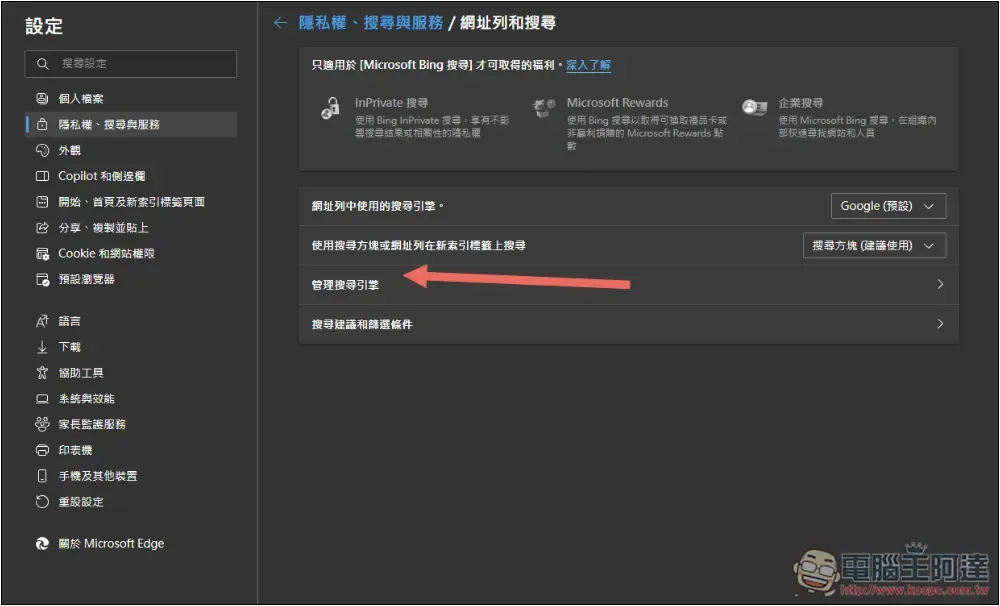
Task: Click the 設定 page title
Action: pyautogui.click(x=44, y=26)
